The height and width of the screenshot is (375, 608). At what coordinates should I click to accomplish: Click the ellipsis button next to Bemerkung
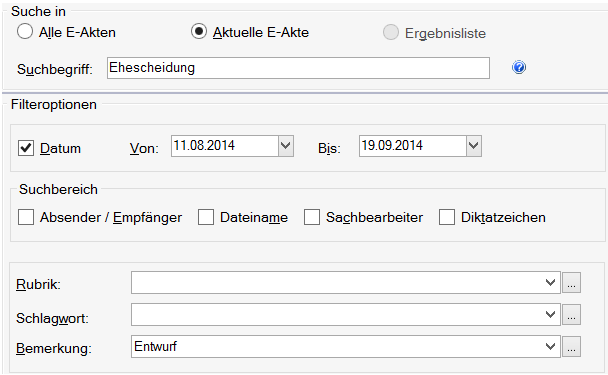[x=572, y=346]
